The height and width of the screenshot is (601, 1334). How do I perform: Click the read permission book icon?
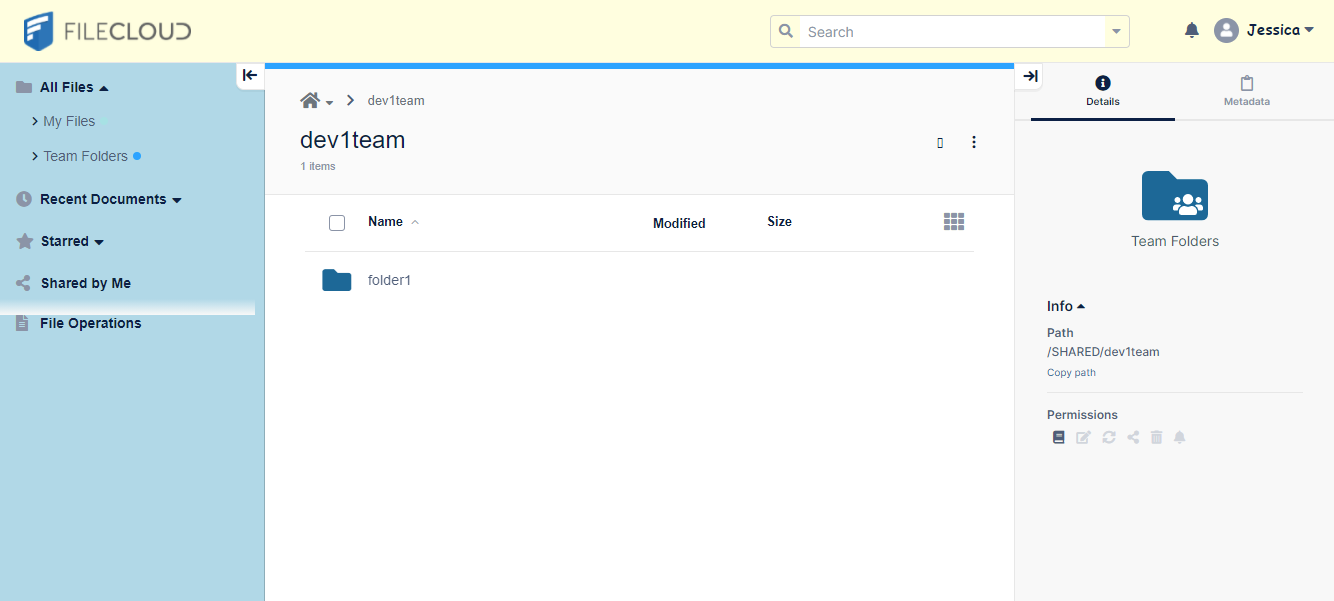coord(1058,438)
